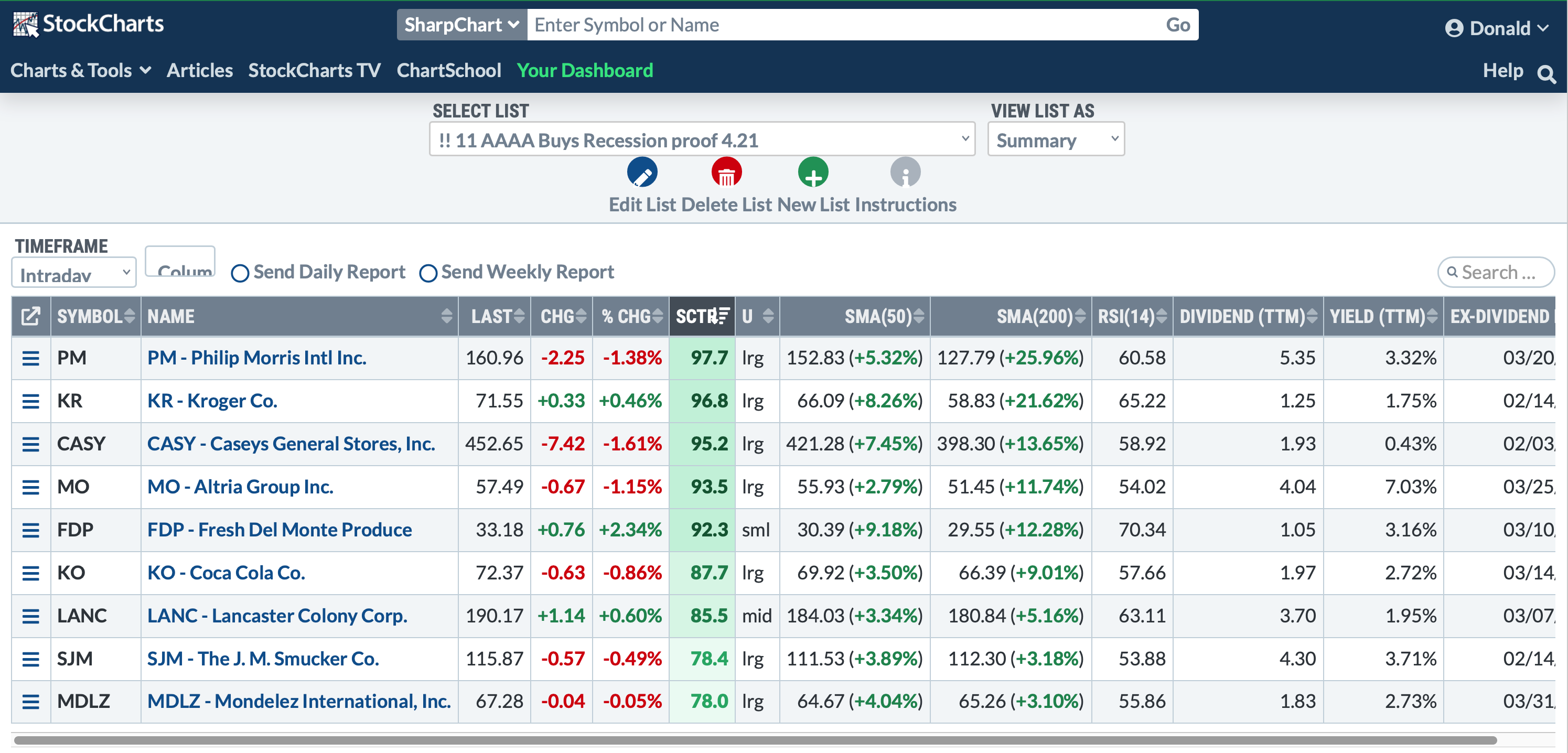The image size is (1568, 753).
Task: Open KO - Coca Cola Co. link
Action: coord(227,573)
